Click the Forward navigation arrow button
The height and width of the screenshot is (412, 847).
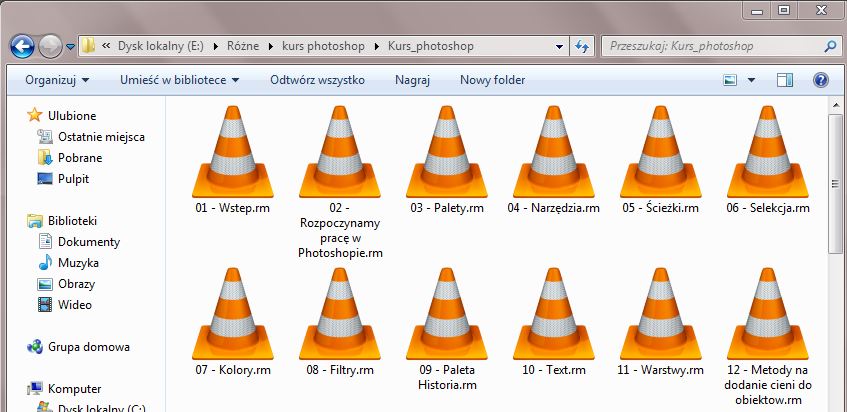coord(50,46)
